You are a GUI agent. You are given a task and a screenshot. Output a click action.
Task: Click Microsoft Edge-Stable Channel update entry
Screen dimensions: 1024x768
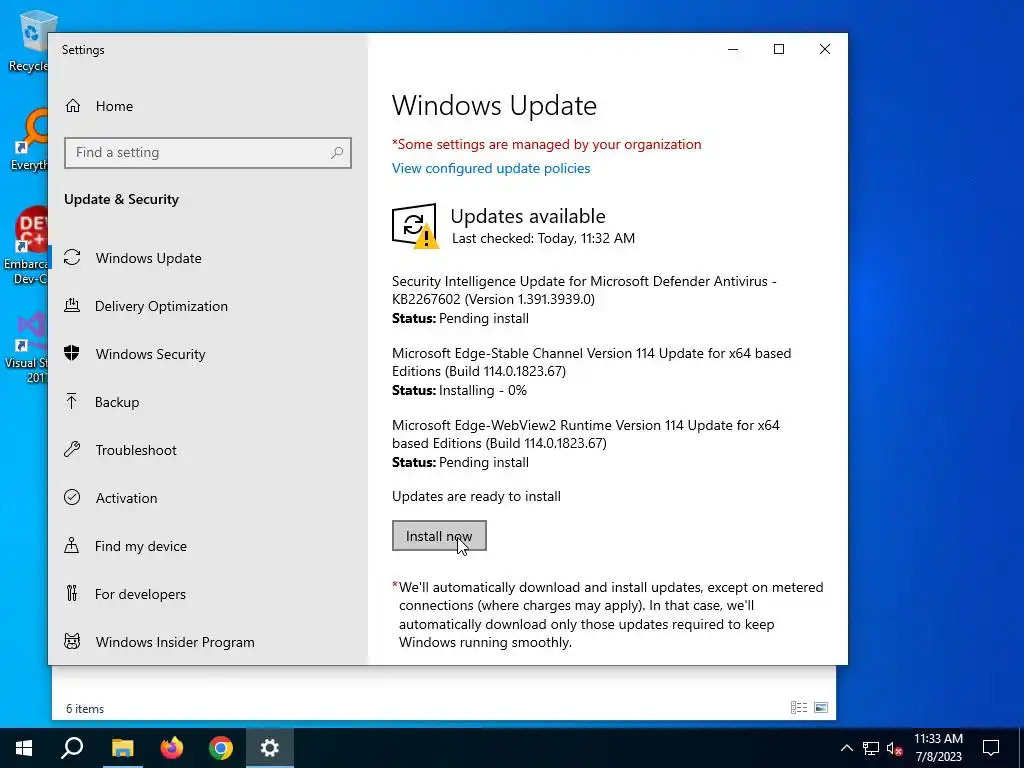[x=591, y=372]
